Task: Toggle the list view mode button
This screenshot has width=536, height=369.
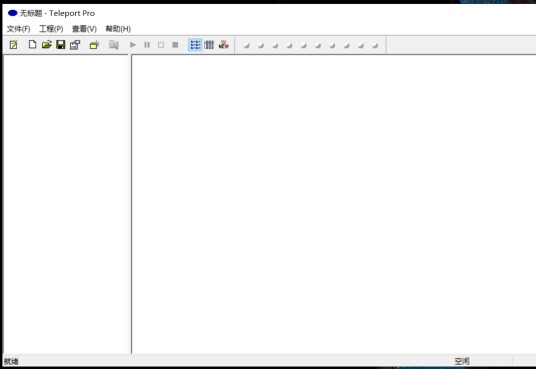Action: coord(195,45)
